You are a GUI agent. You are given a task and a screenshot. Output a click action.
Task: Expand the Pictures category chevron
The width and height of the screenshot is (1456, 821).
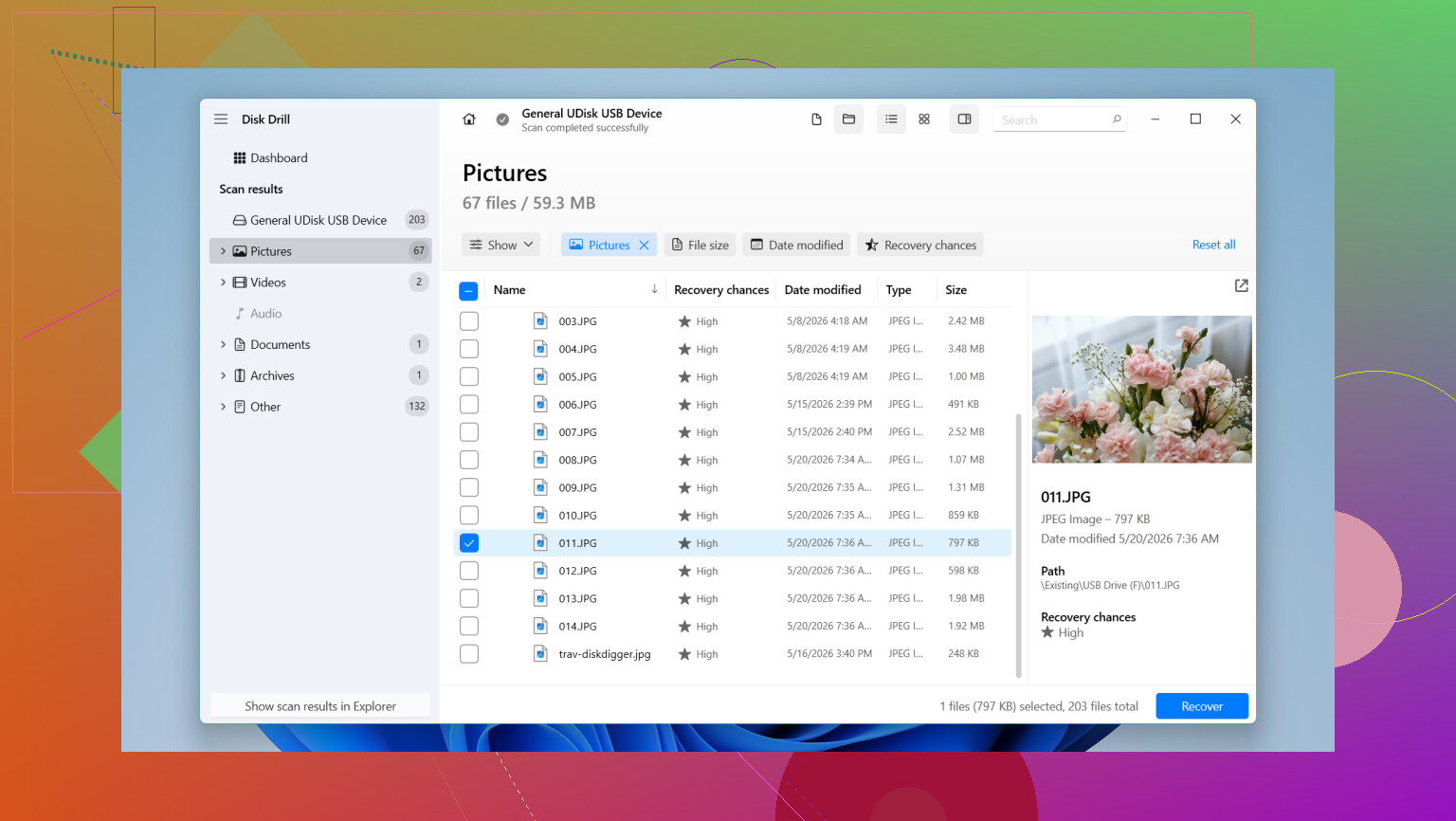point(223,251)
